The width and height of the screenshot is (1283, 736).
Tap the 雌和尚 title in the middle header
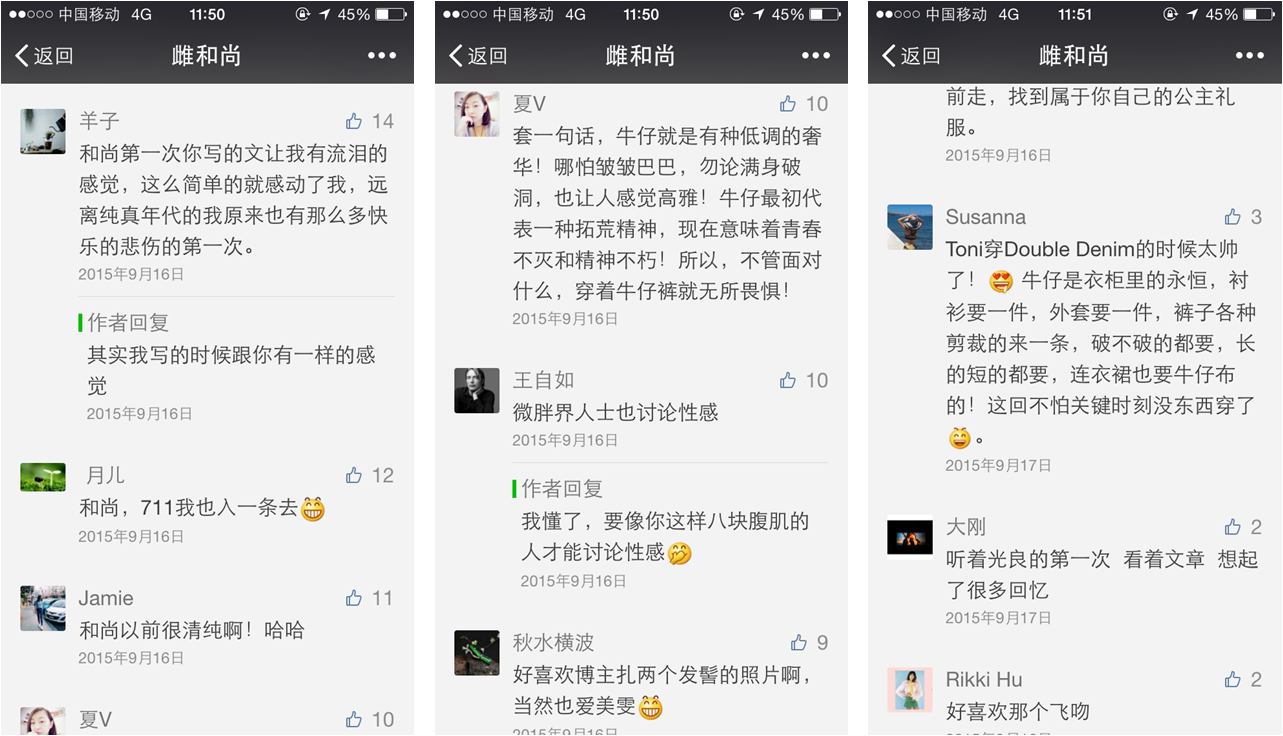pyautogui.click(x=641, y=56)
